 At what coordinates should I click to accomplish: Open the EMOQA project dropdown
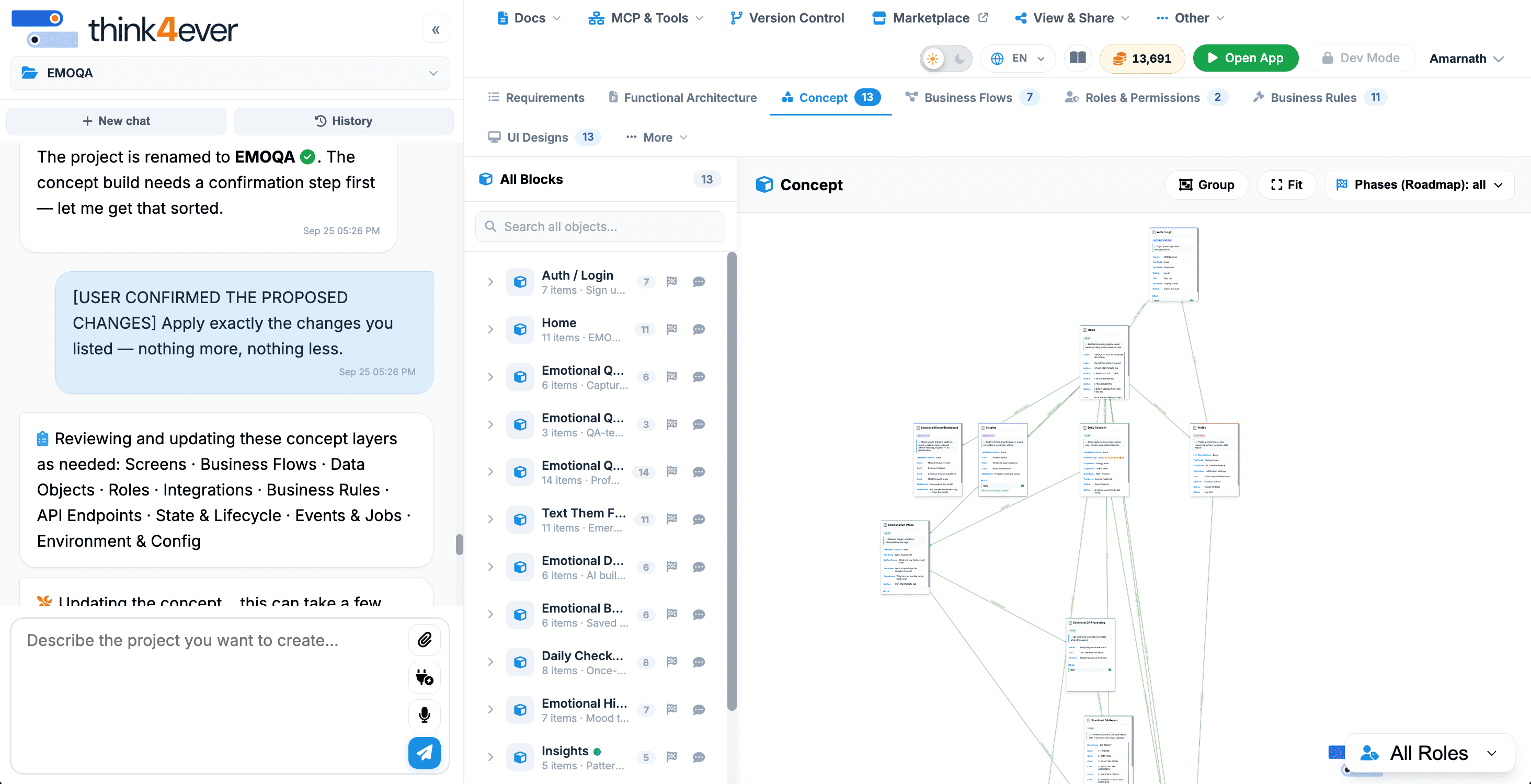click(x=230, y=73)
